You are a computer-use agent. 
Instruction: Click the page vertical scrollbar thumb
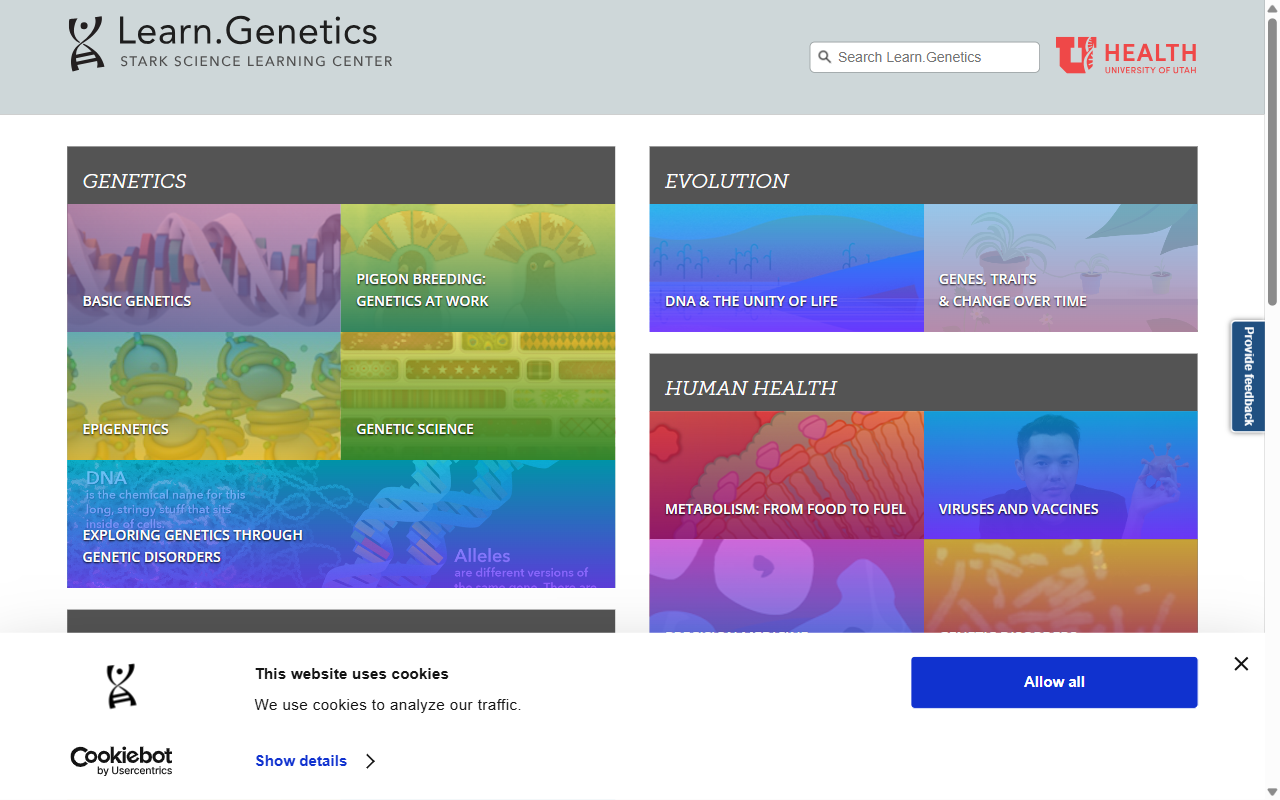pos(1272,160)
